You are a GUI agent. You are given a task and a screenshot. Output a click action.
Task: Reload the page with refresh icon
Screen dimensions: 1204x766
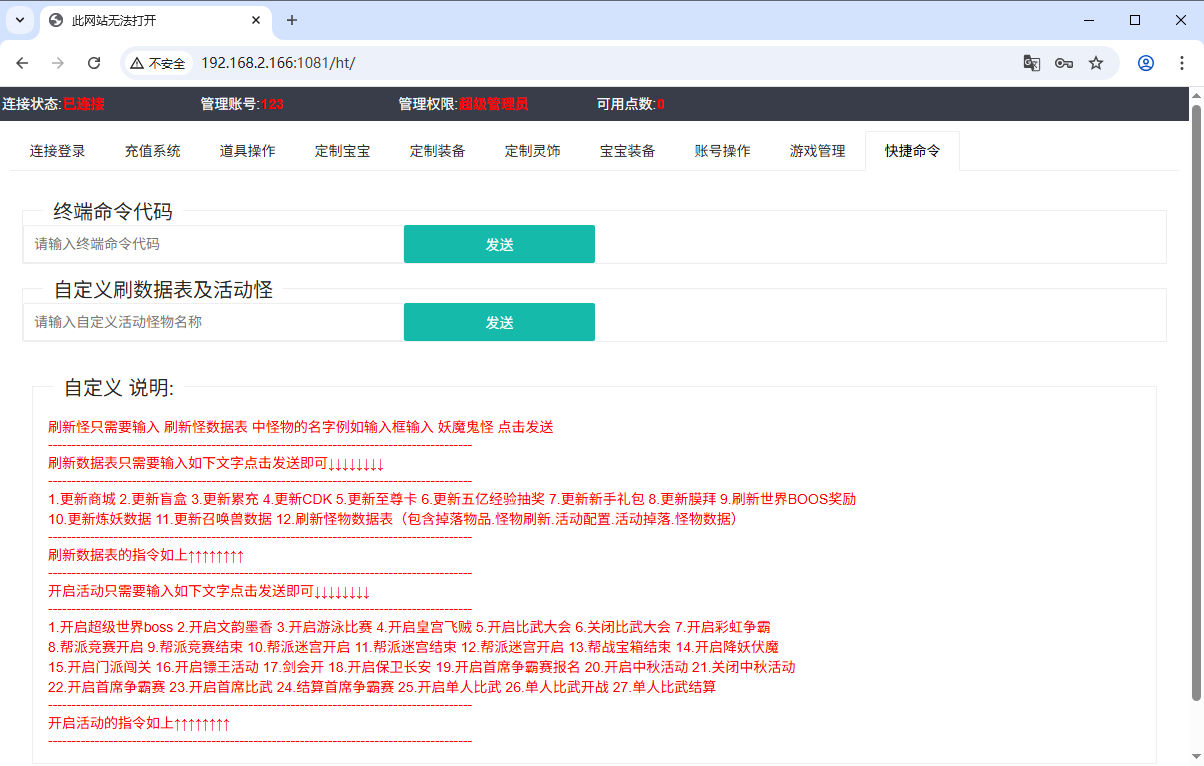point(94,63)
